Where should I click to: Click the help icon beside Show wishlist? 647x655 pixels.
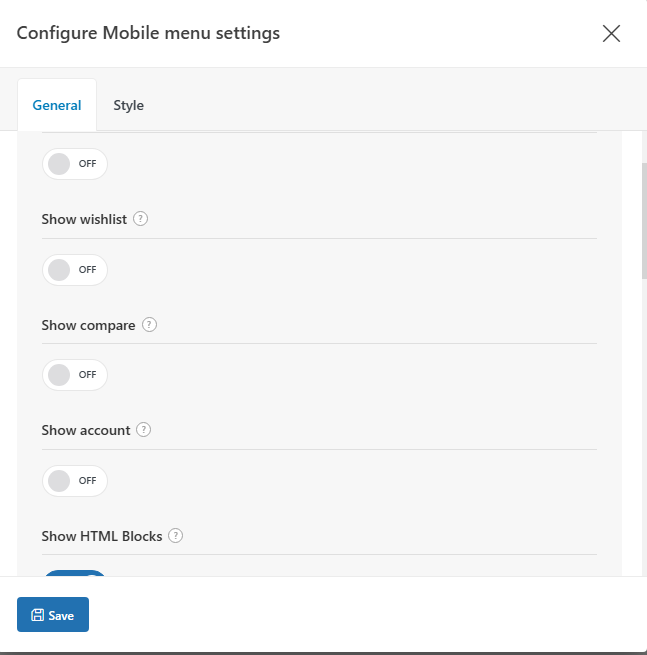coord(140,219)
